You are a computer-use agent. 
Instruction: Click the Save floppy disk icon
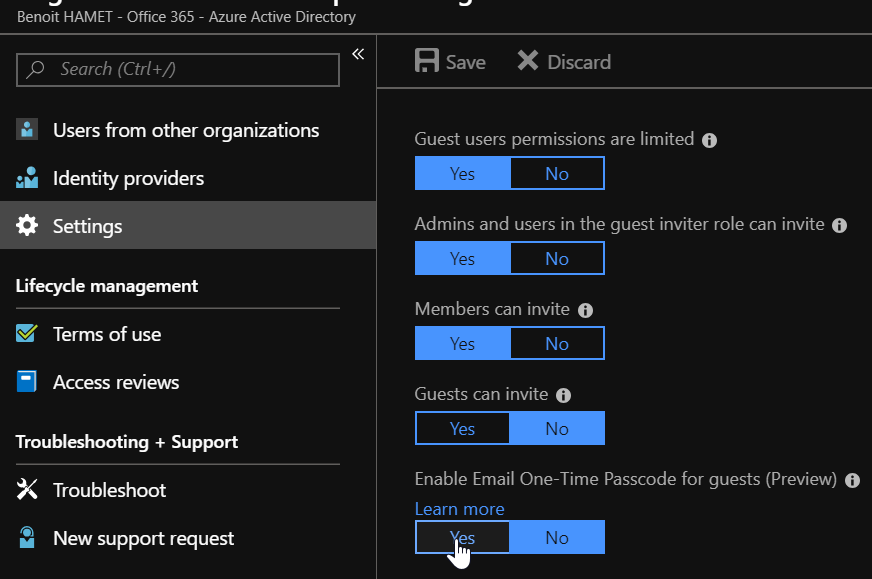(427, 61)
